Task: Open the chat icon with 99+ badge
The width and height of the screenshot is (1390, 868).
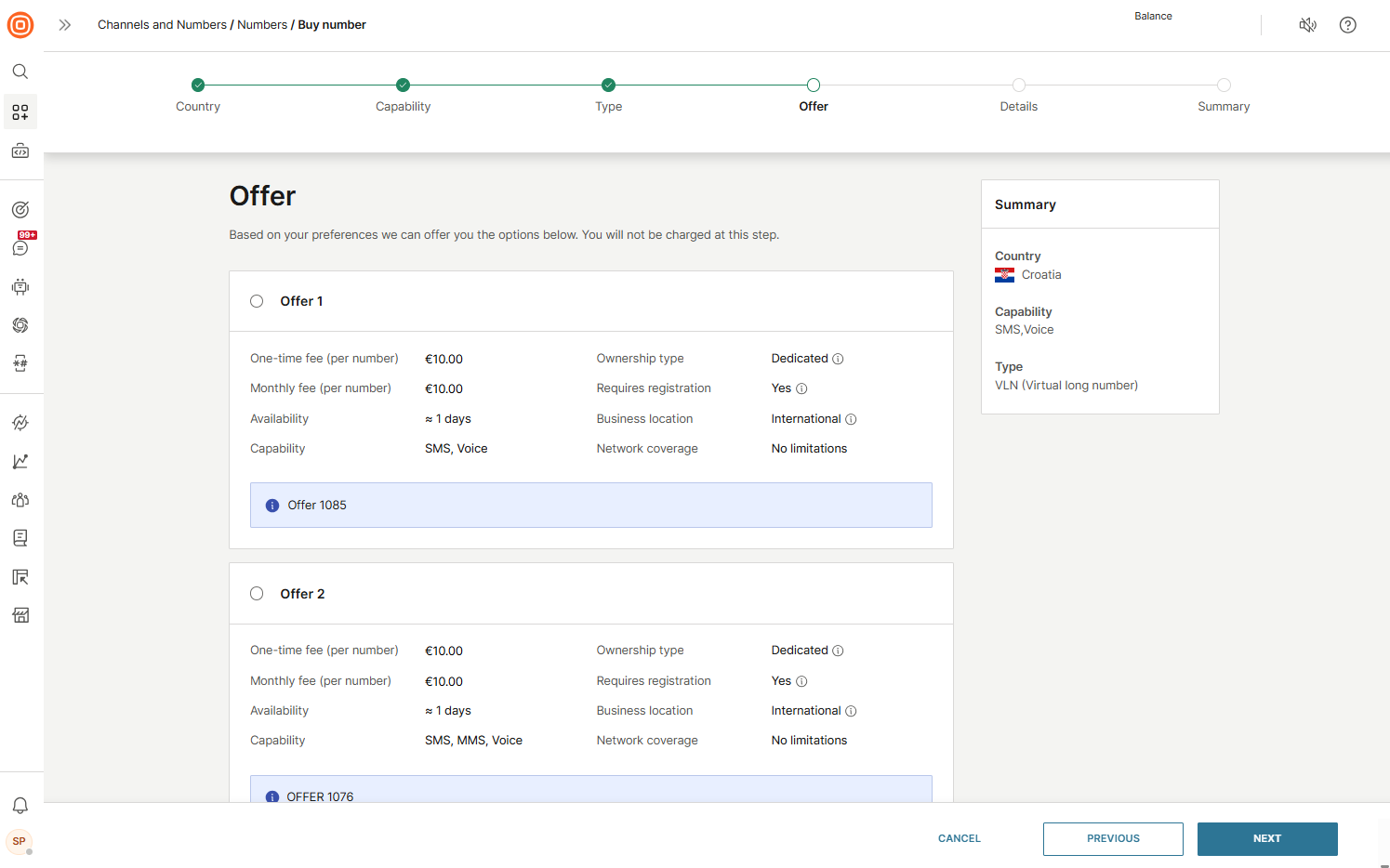Action: [x=20, y=247]
